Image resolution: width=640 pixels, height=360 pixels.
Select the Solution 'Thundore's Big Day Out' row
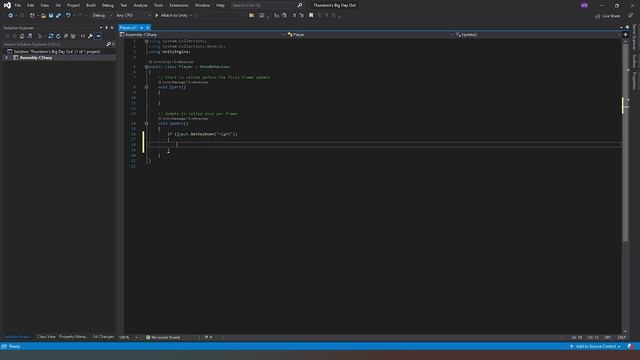click(58, 51)
